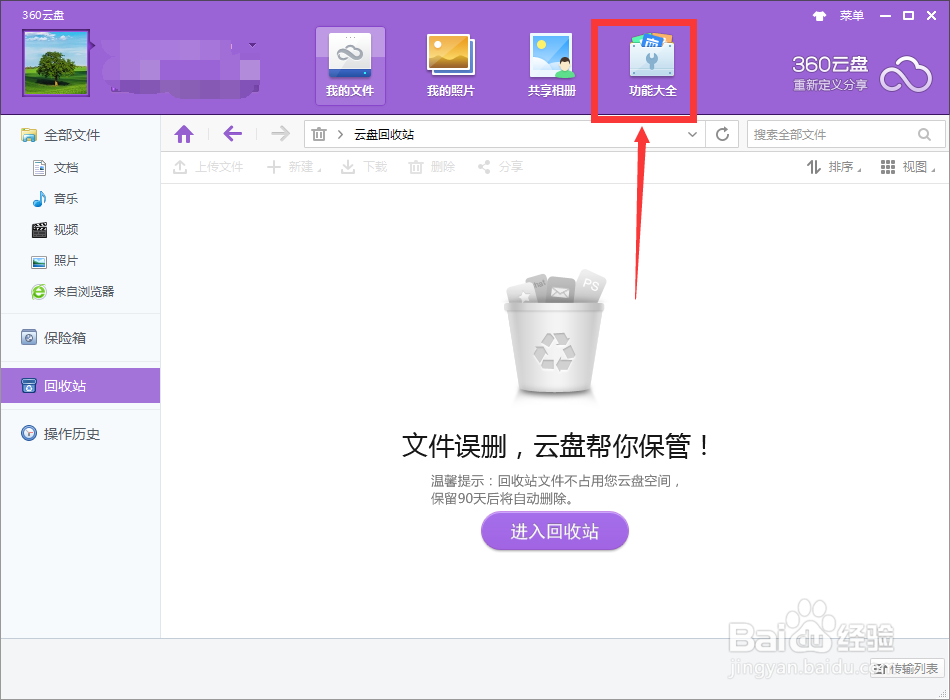This screenshot has height=700, width=950.
Task: Click the recycle bin path icon
Action: pyautogui.click(x=319, y=134)
